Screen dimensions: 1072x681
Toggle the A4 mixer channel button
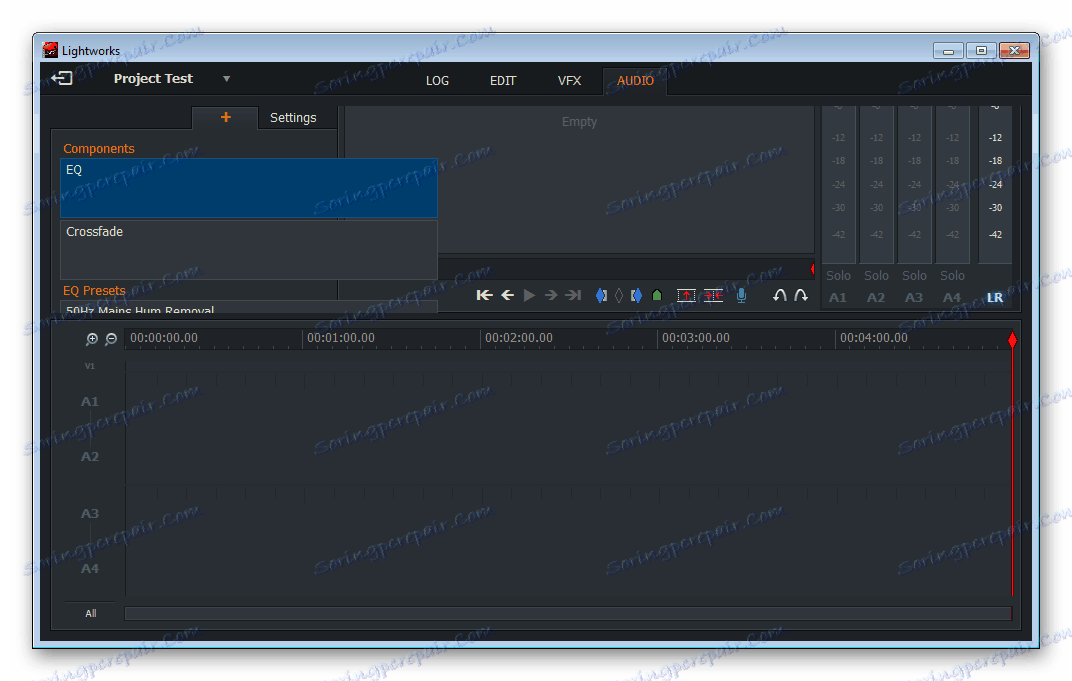(952, 297)
